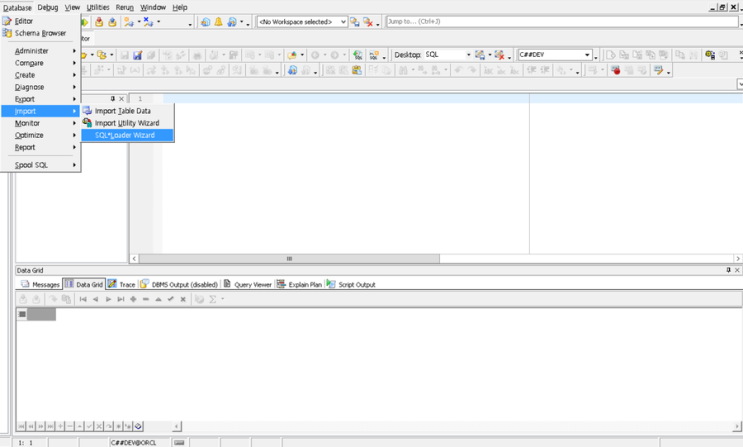743x447 pixels.
Task: Click the clipboard paste icon in second toolbar row
Action: point(357,71)
